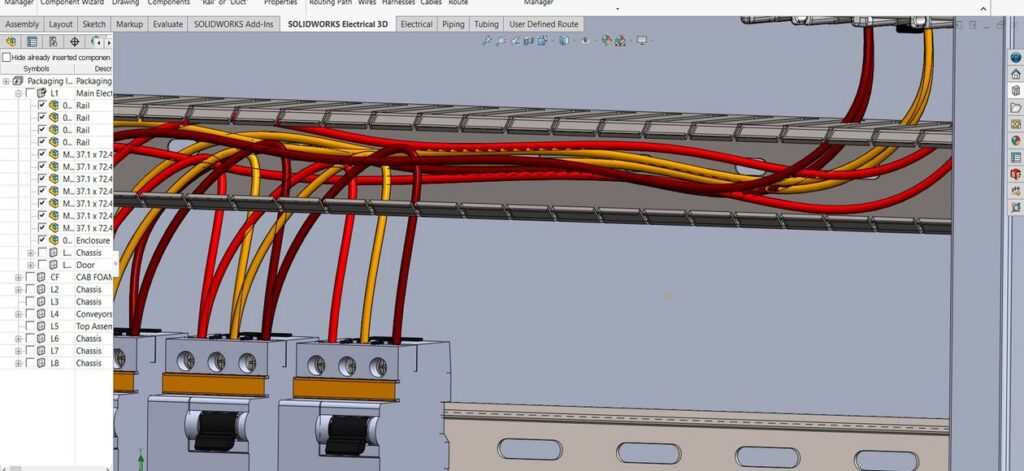1024x471 pixels.
Task: Open the Evaluate tab
Action: tap(168, 24)
